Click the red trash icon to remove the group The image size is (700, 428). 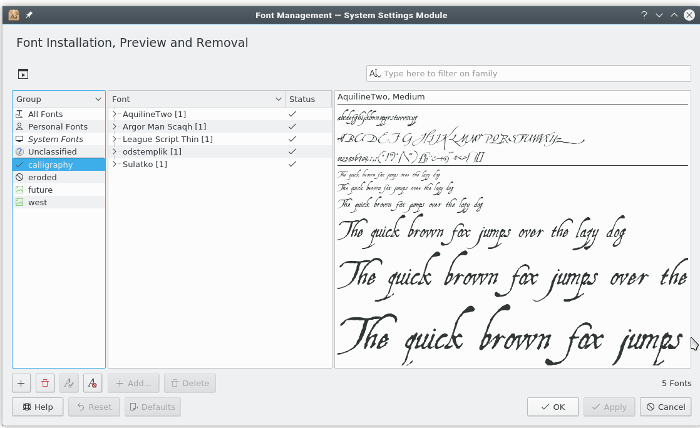[45, 383]
